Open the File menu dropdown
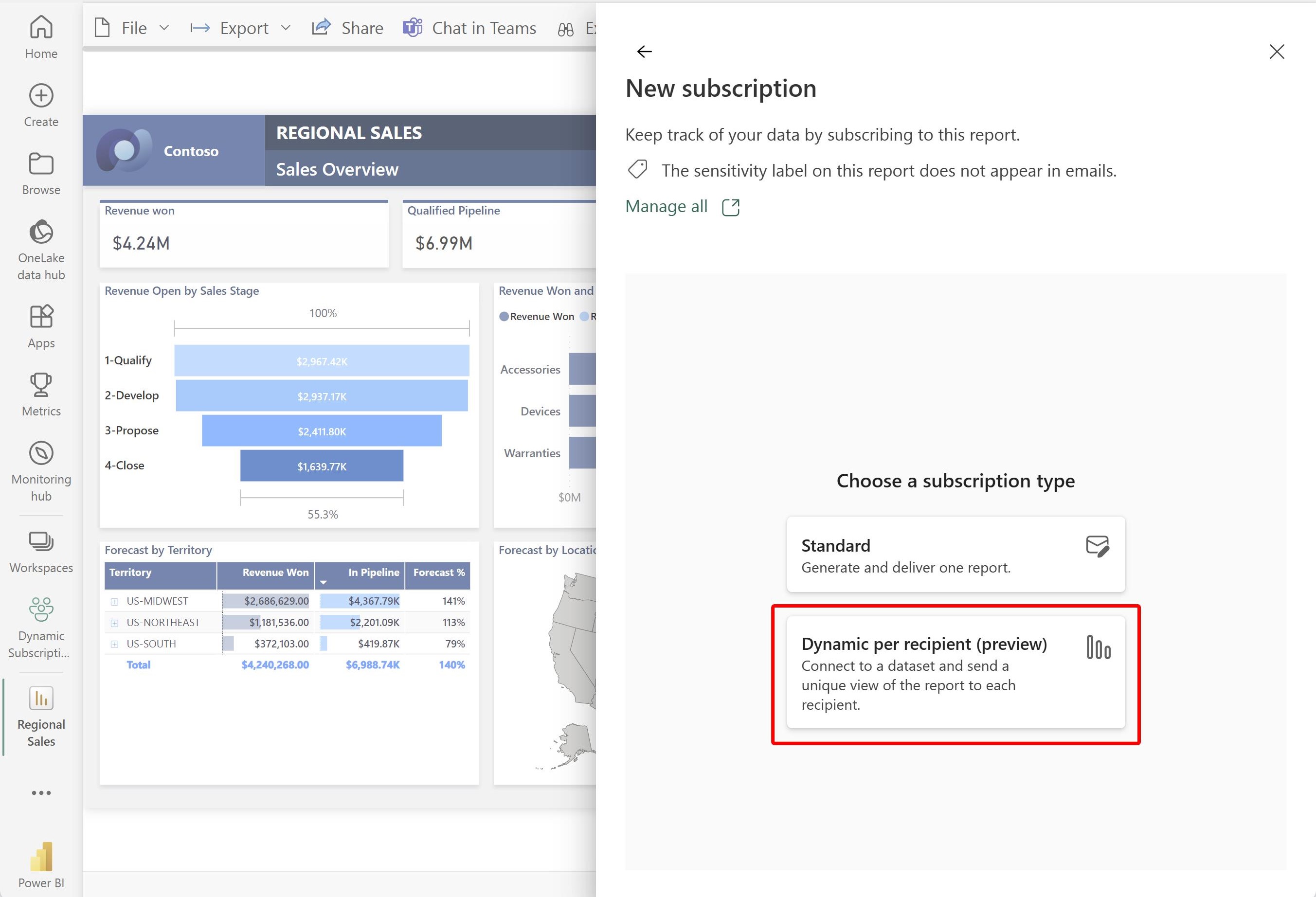1316x897 pixels. (164, 27)
